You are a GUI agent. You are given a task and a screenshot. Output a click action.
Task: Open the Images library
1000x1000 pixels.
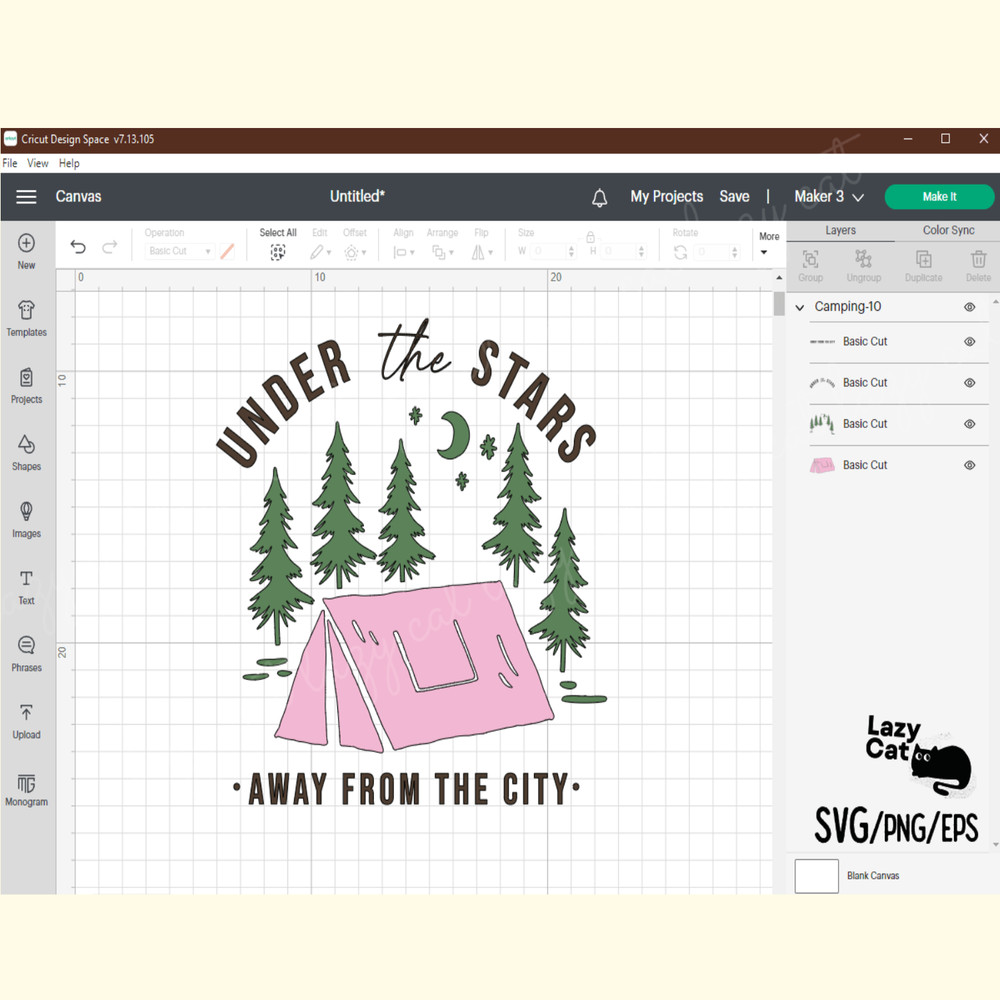[26, 518]
